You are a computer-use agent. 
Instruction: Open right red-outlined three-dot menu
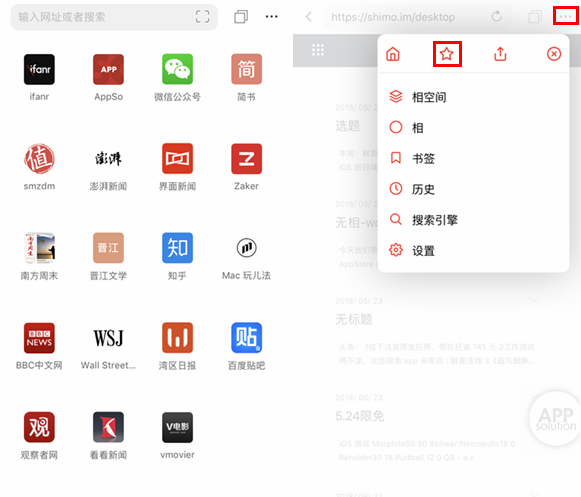(x=565, y=16)
